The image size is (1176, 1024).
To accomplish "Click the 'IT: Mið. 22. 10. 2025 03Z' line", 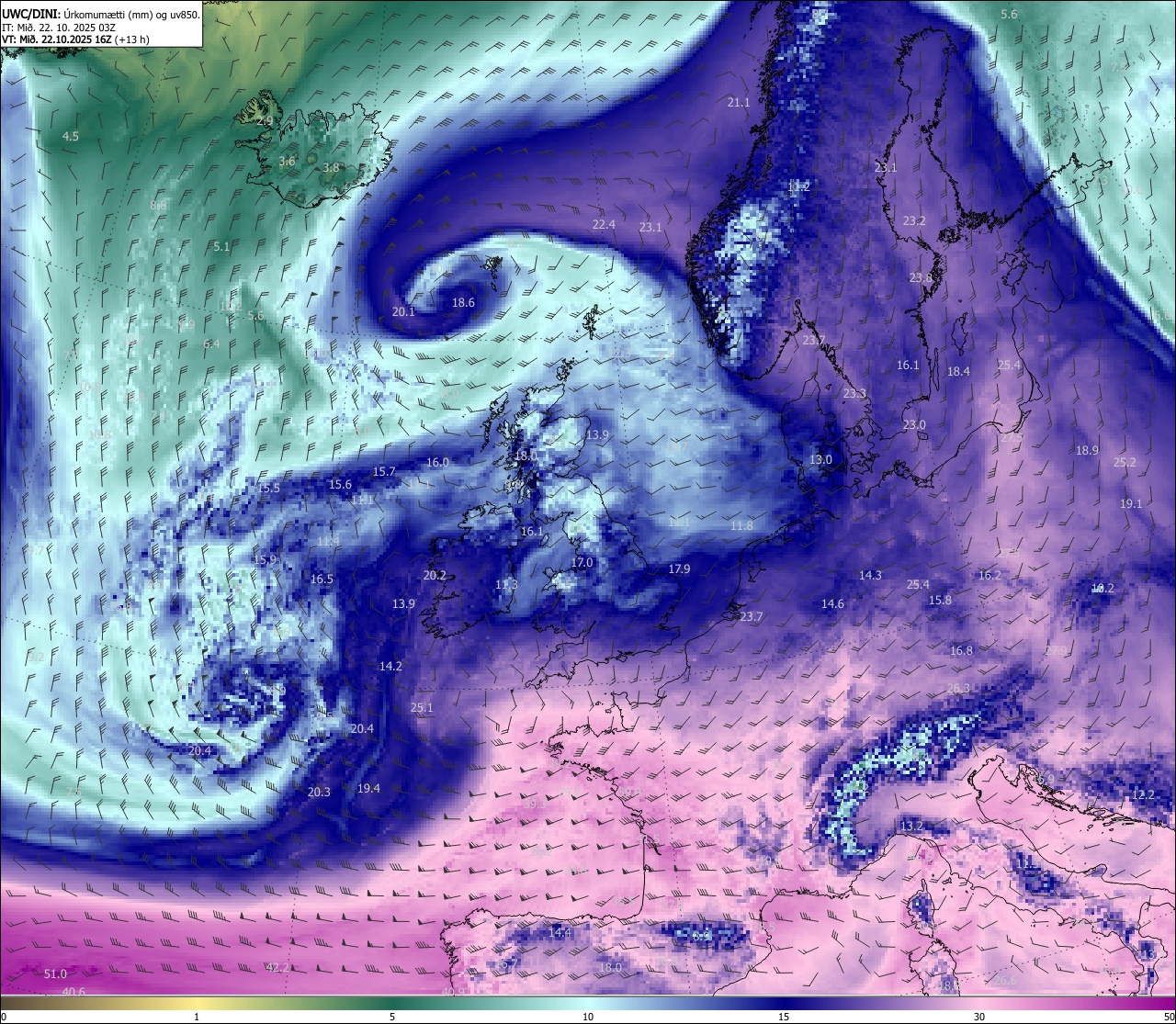I will [61, 28].
